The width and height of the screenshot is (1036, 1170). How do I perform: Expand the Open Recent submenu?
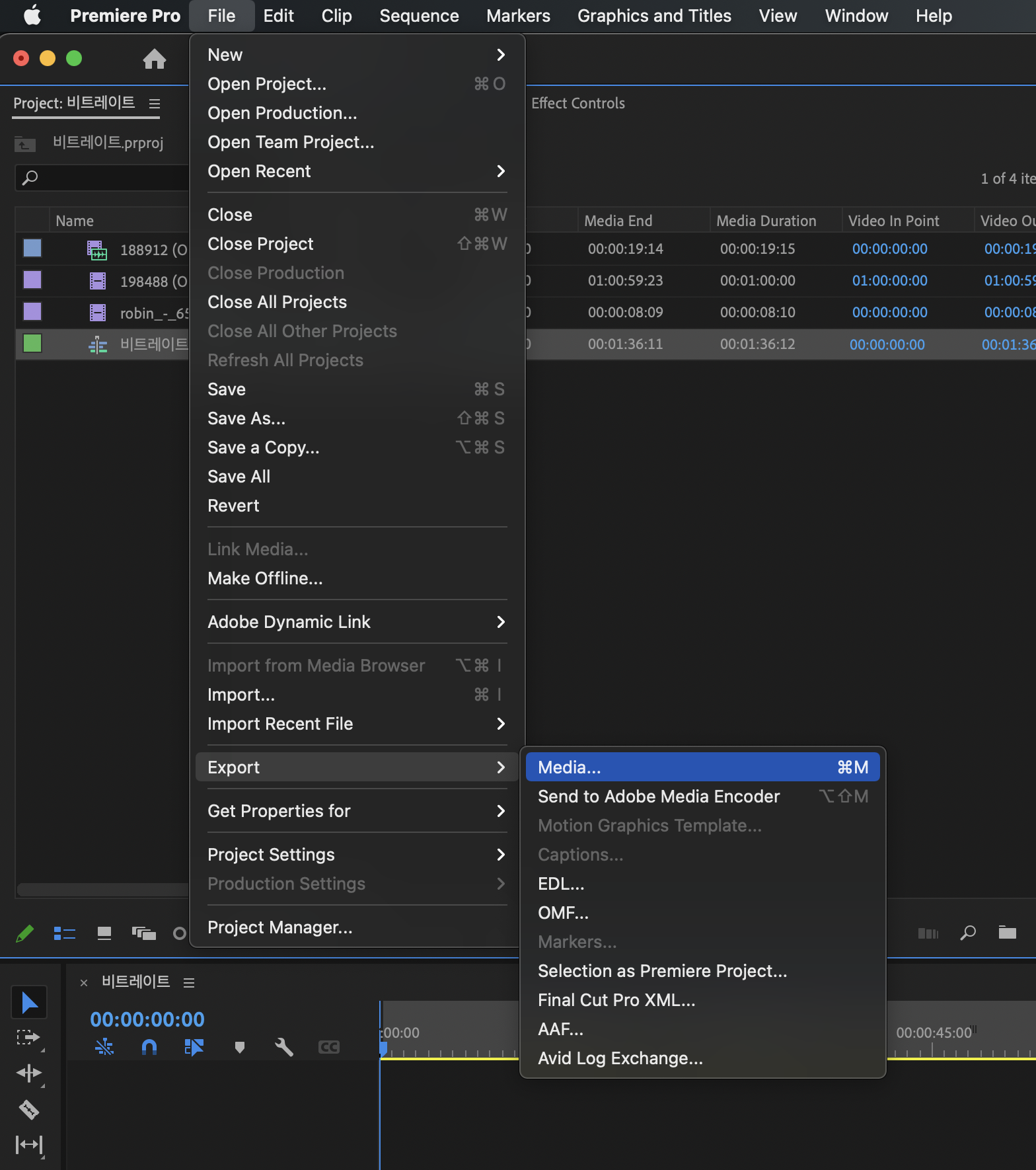(357, 171)
